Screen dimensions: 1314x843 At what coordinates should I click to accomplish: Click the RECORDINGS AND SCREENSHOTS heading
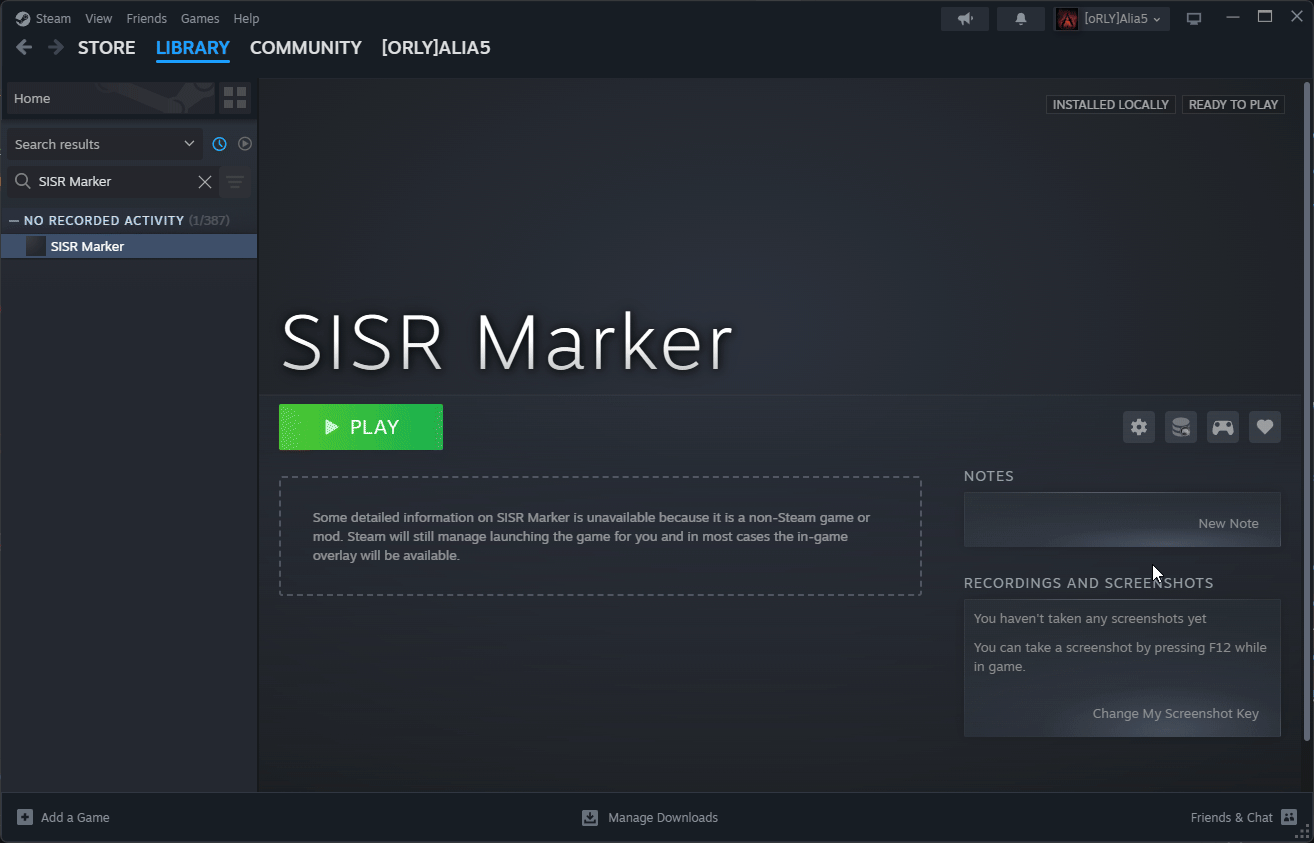click(x=1088, y=582)
